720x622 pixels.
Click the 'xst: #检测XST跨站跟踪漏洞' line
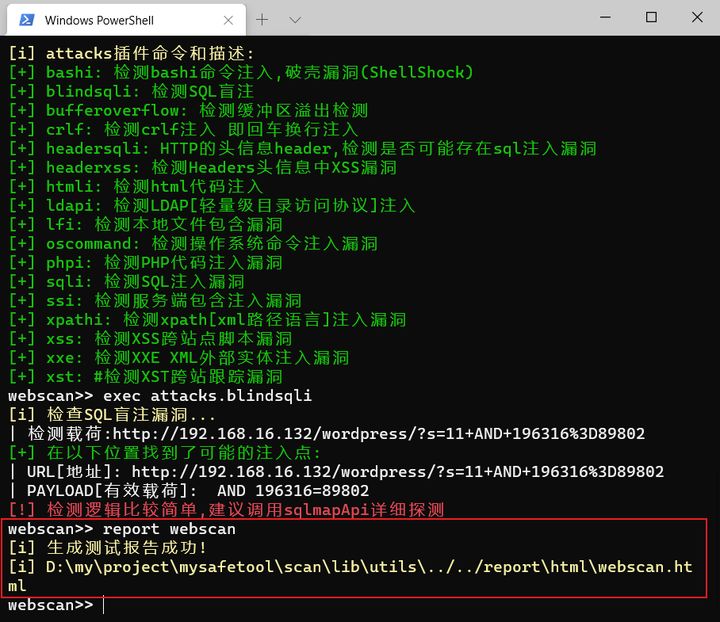(x=146, y=377)
